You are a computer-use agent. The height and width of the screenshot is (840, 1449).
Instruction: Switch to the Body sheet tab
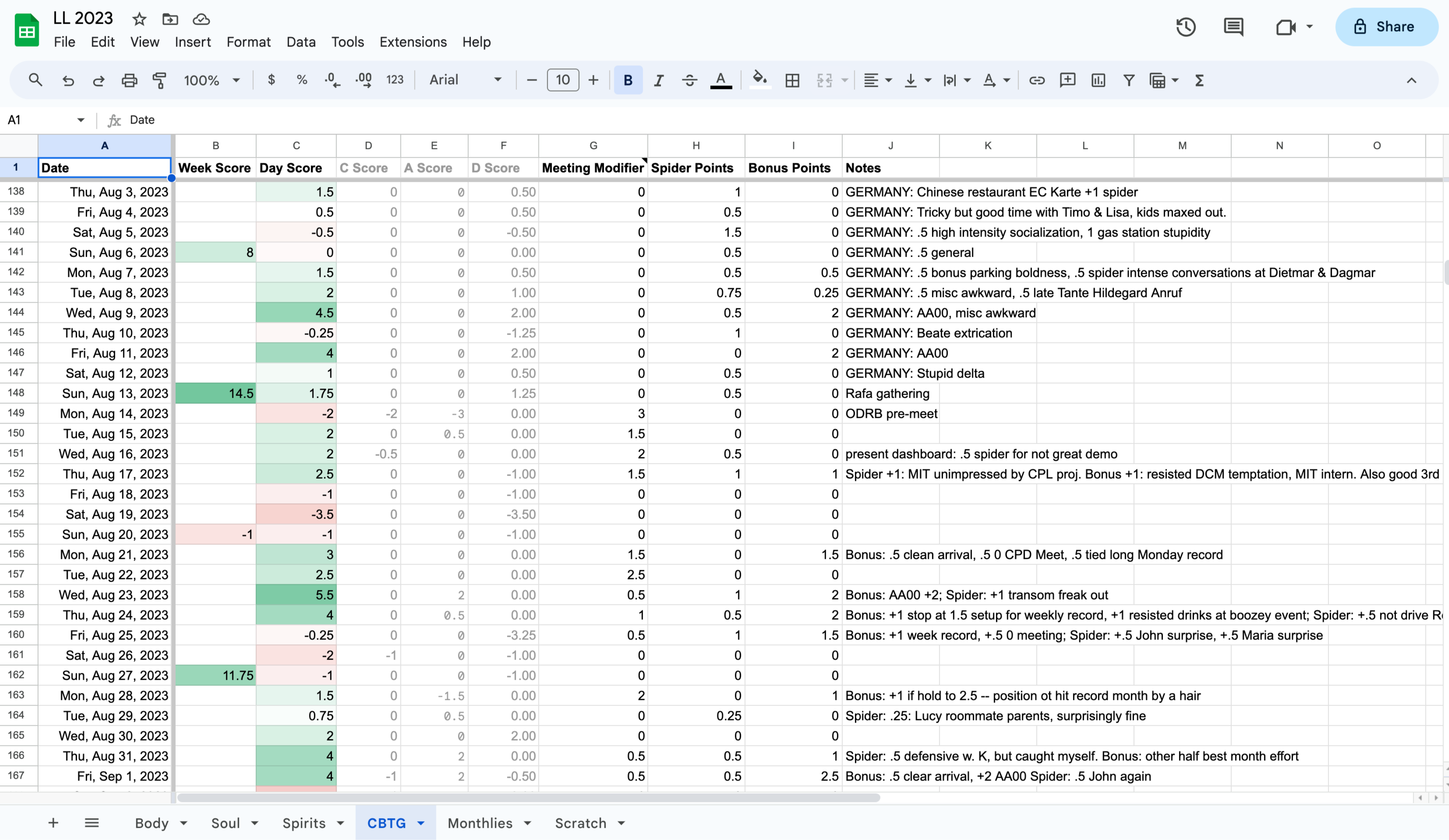(x=152, y=823)
